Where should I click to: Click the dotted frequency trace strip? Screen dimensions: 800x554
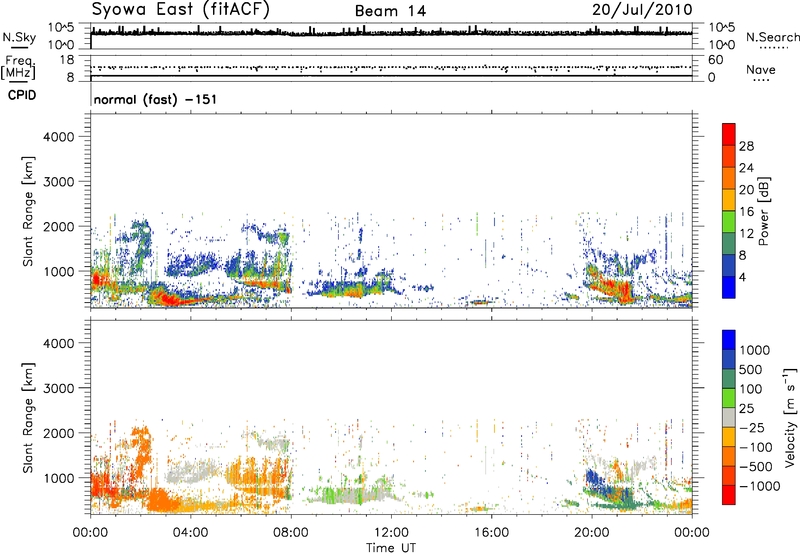click(x=391, y=67)
